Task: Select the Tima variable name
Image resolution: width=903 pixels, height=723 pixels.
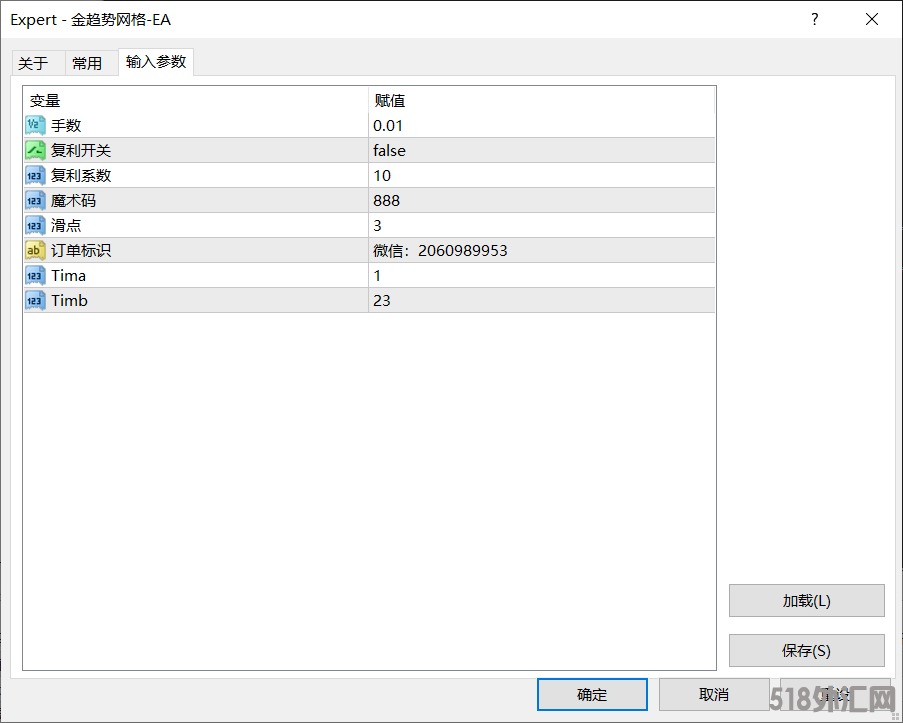Action: click(69, 275)
